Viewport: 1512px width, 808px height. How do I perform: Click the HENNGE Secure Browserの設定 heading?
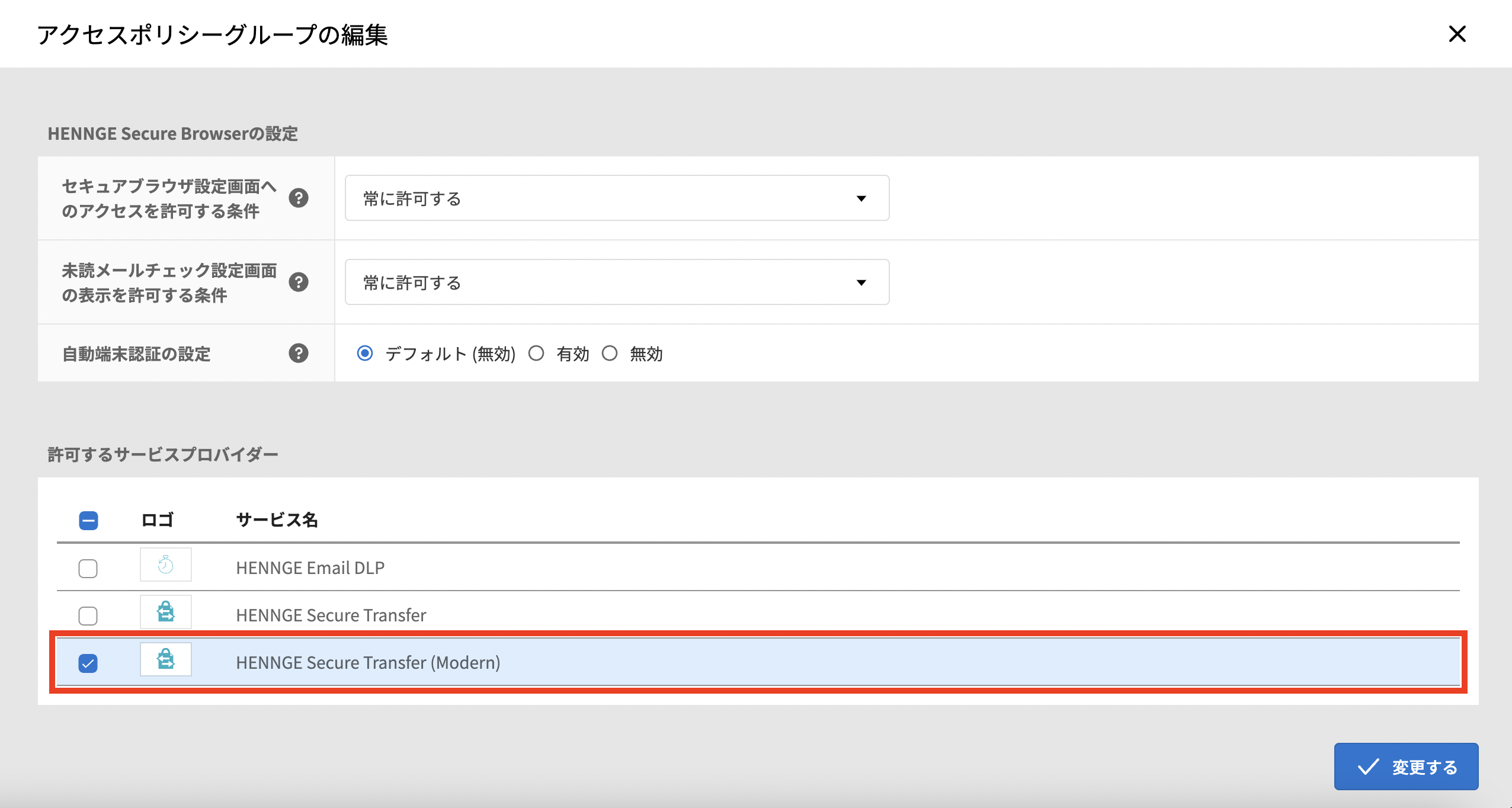point(172,134)
